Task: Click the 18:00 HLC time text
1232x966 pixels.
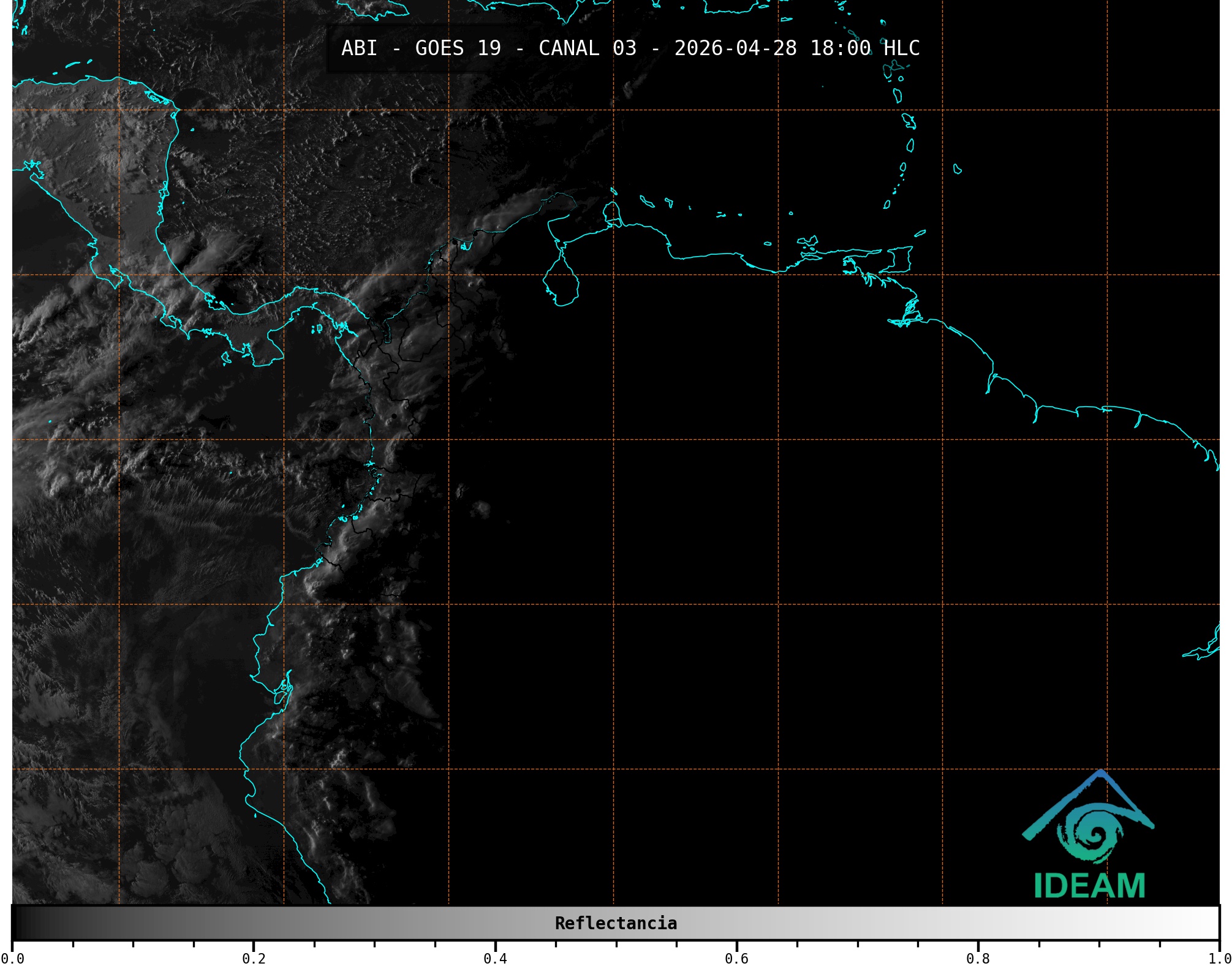Action: (864, 48)
